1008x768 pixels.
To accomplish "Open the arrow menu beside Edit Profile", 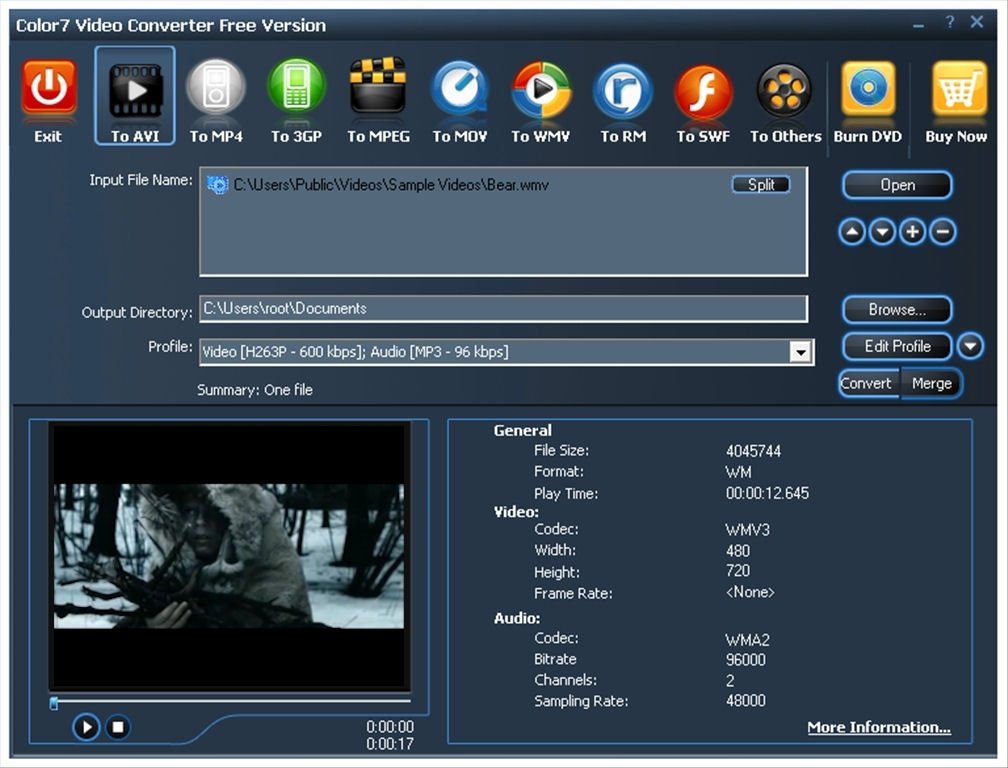I will click(970, 346).
